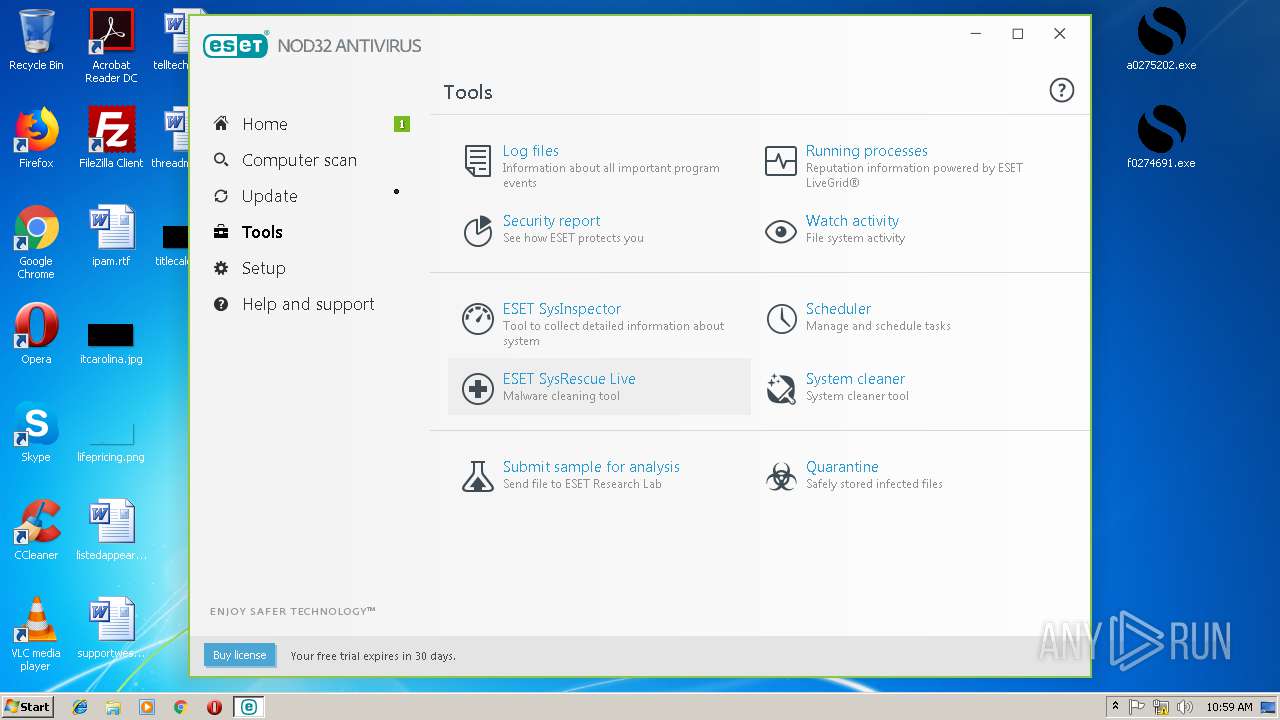Image resolution: width=1280 pixels, height=720 pixels.
Task: Click the Watch activity link
Action: pos(852,221)
